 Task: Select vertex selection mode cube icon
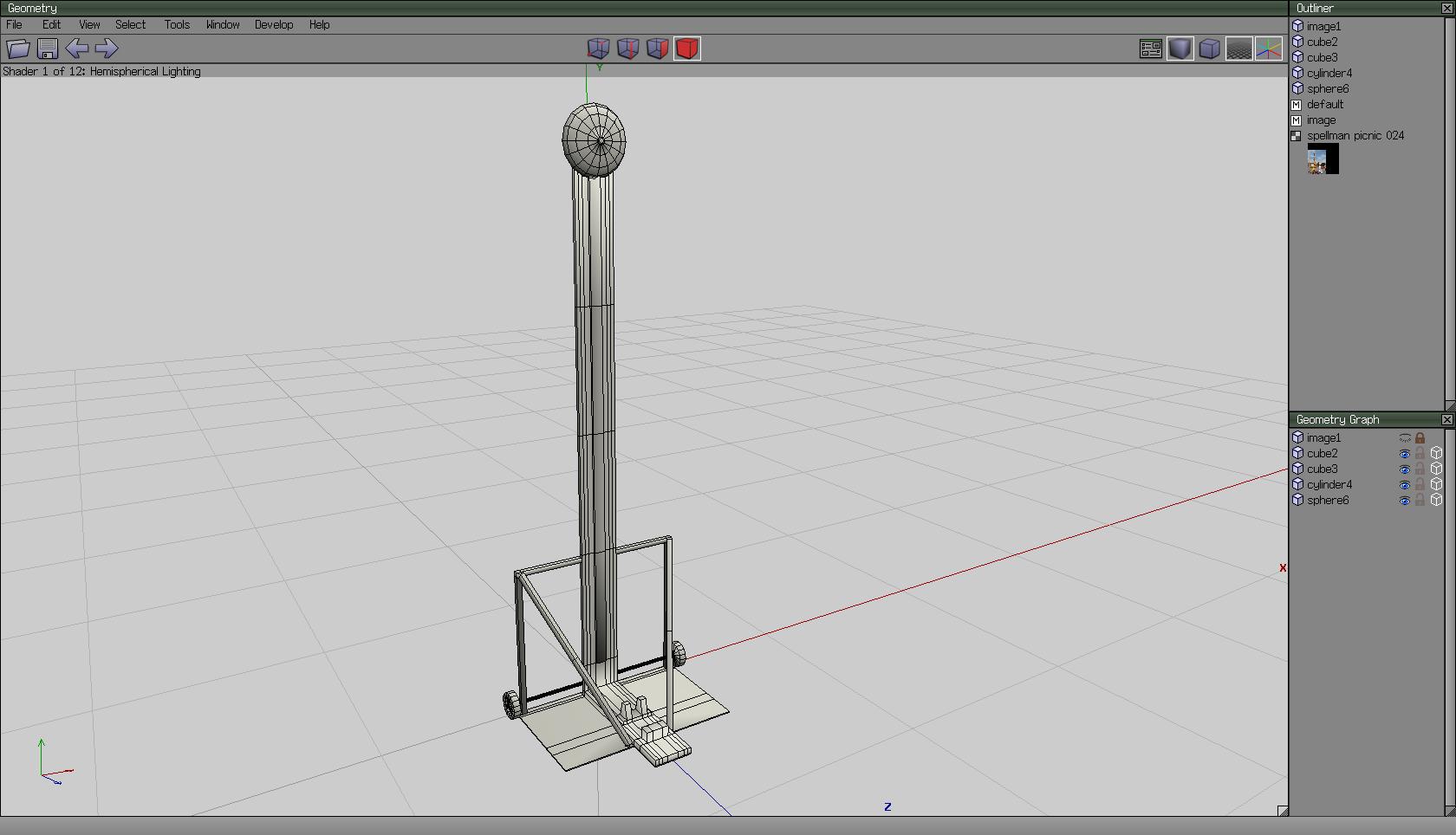click(x=598, y=49)
